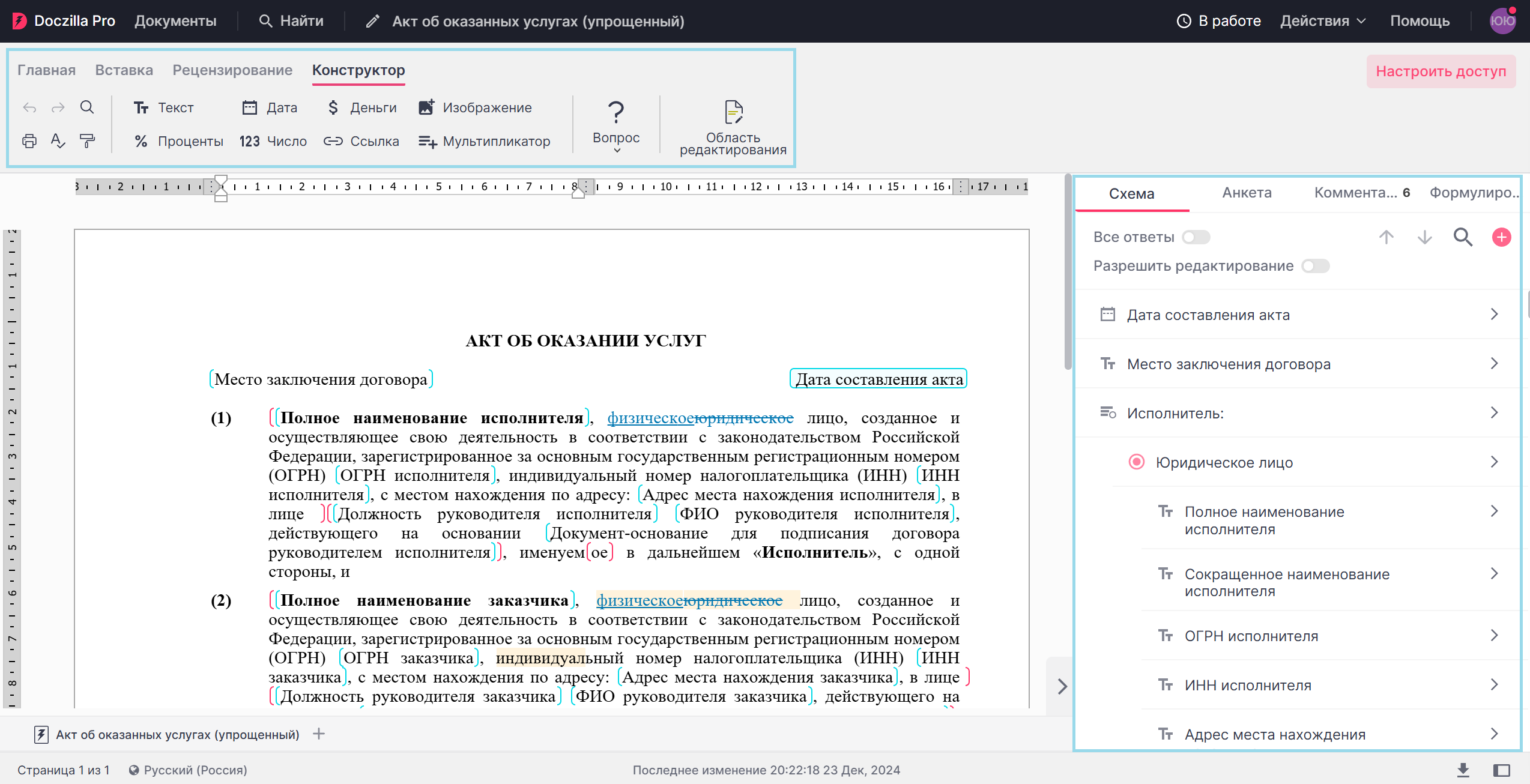Expand 'Дата составления акта' item chevron

point(1494,315)
